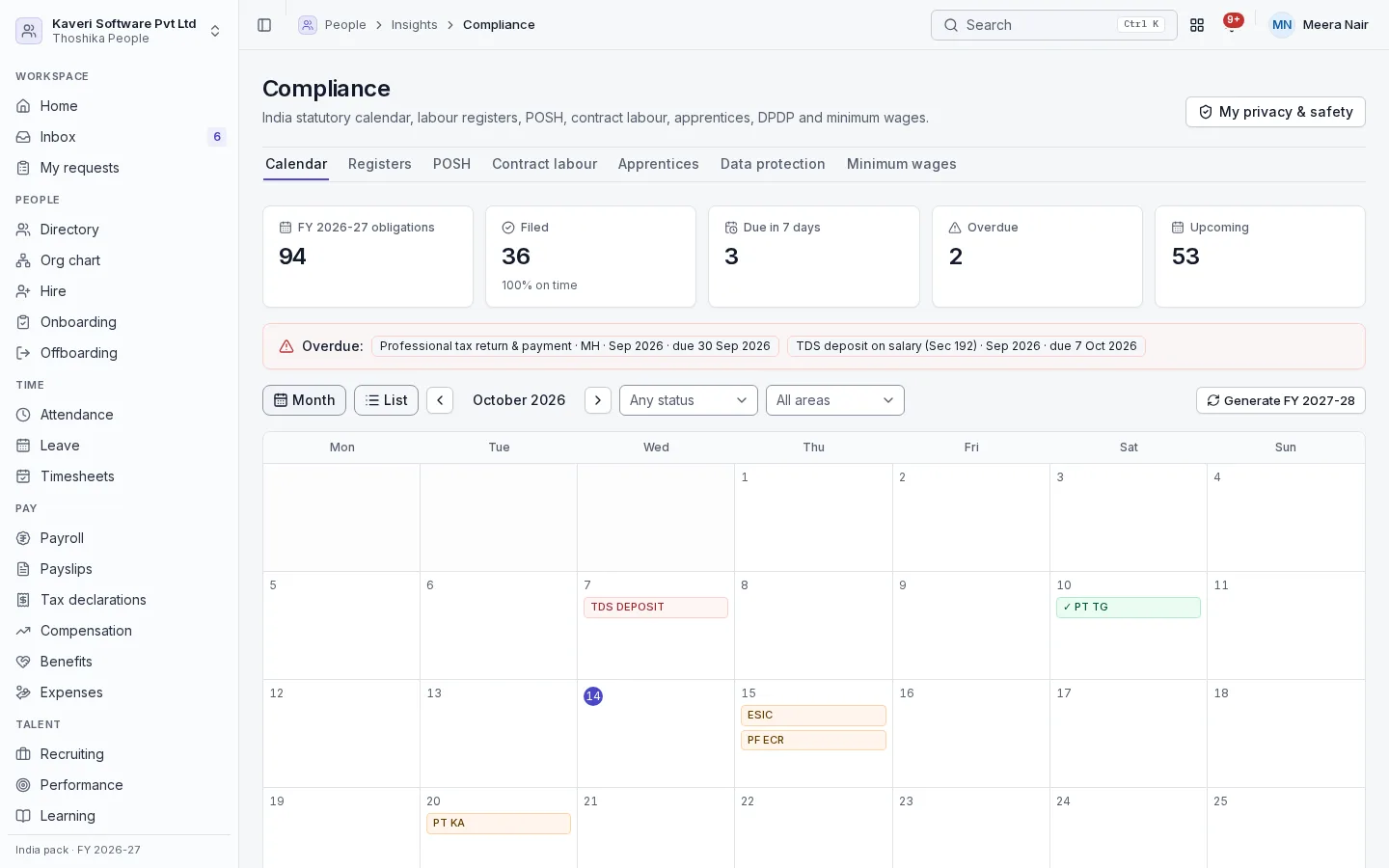Click the Performance target icon
1389x868 pixels.
[23, 785]
